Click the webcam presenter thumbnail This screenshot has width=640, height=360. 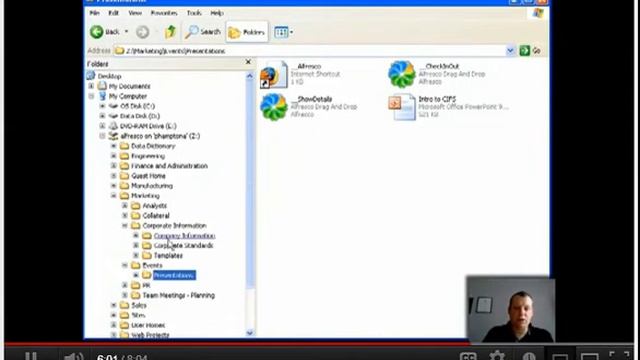(x=511, y=309)
